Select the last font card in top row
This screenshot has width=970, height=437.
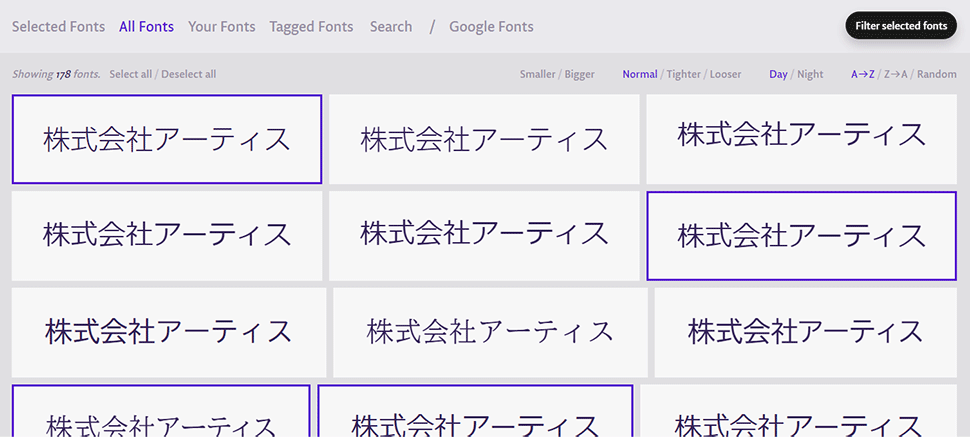click(x=802, y=139)
